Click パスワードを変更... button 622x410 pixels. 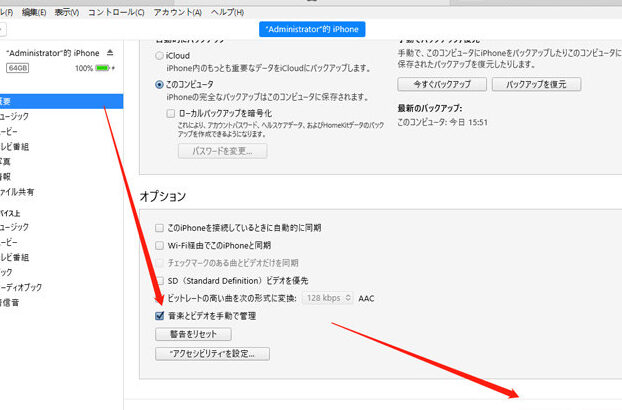coord(223,151)
